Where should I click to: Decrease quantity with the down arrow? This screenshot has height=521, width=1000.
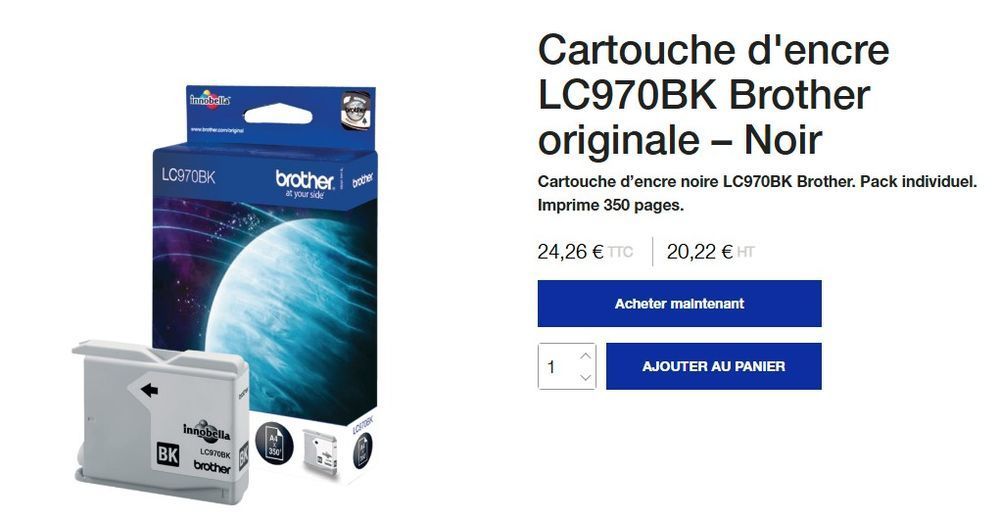tap(585, 378)
